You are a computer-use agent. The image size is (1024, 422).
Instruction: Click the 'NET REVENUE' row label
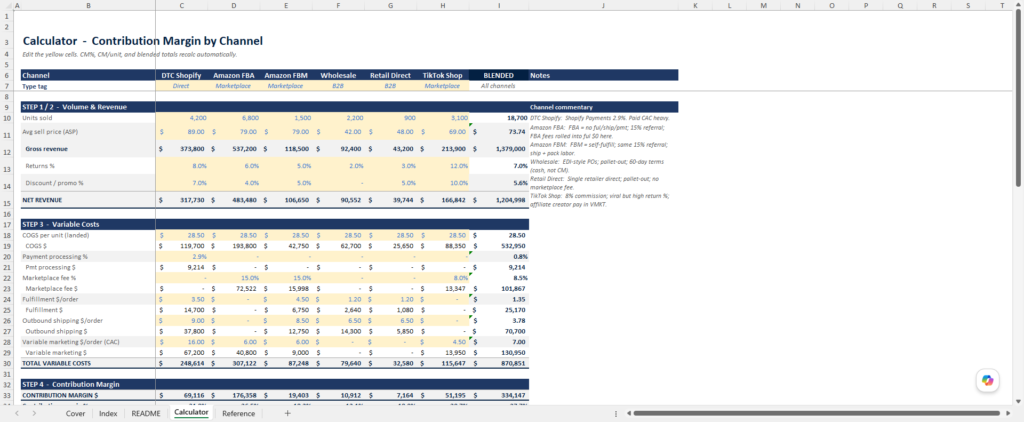[43, 200]
